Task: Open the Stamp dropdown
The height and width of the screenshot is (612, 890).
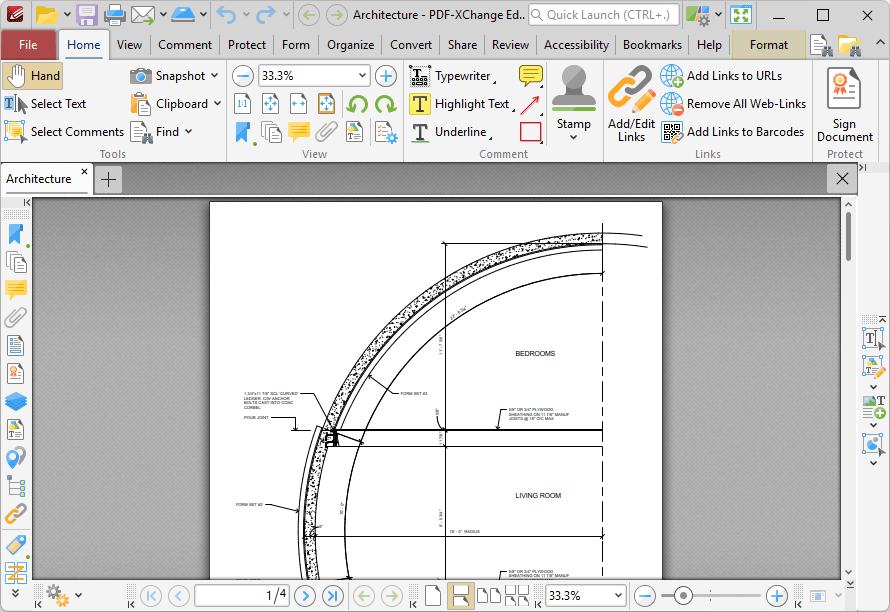Action: [573, 137]
